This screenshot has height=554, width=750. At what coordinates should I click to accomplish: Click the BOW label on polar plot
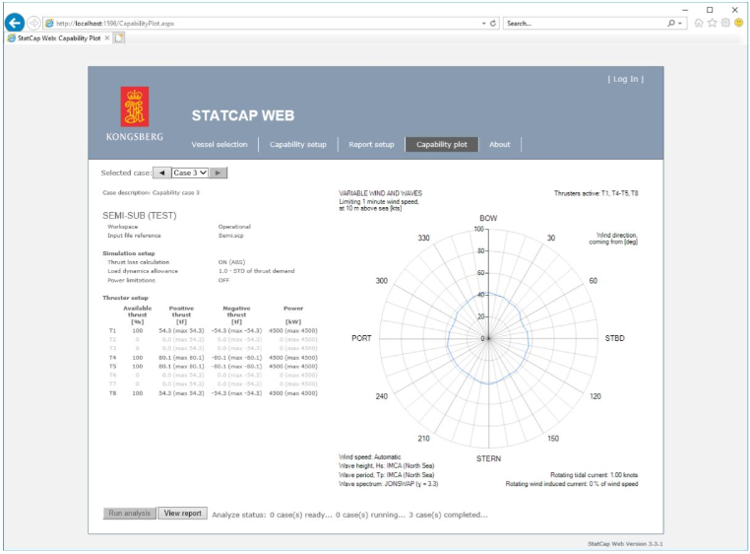[x=488, y=218]
